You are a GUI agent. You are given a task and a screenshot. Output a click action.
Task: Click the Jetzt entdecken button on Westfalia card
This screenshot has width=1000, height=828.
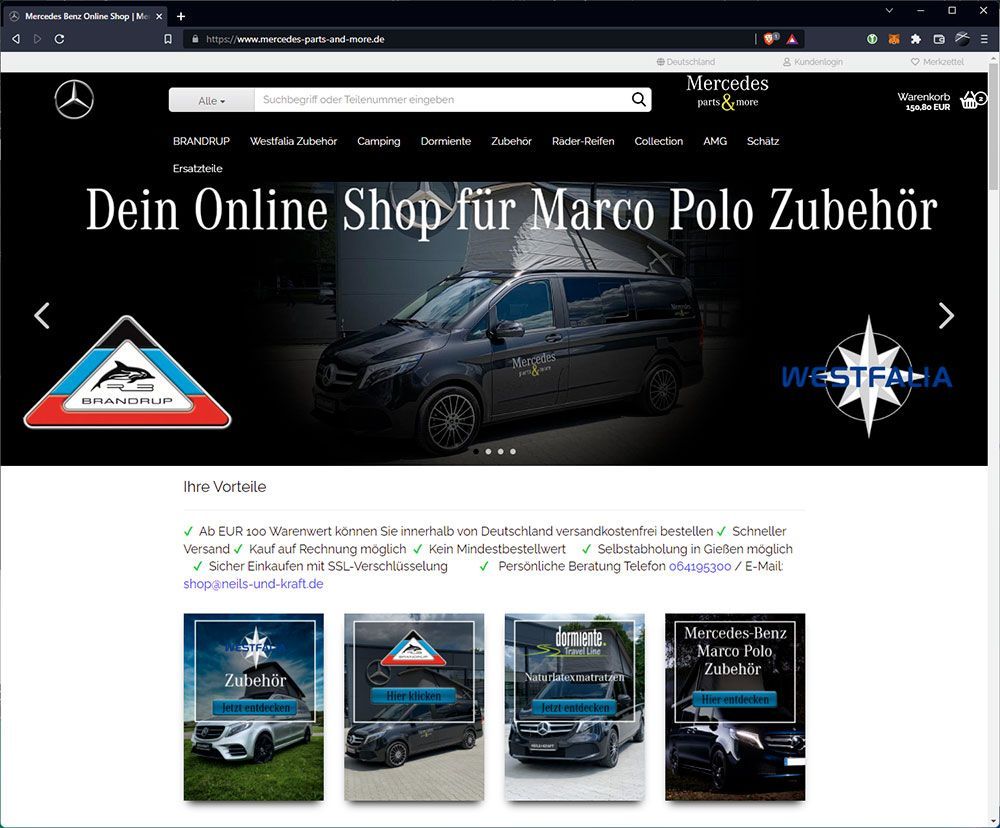click(256, 707)
